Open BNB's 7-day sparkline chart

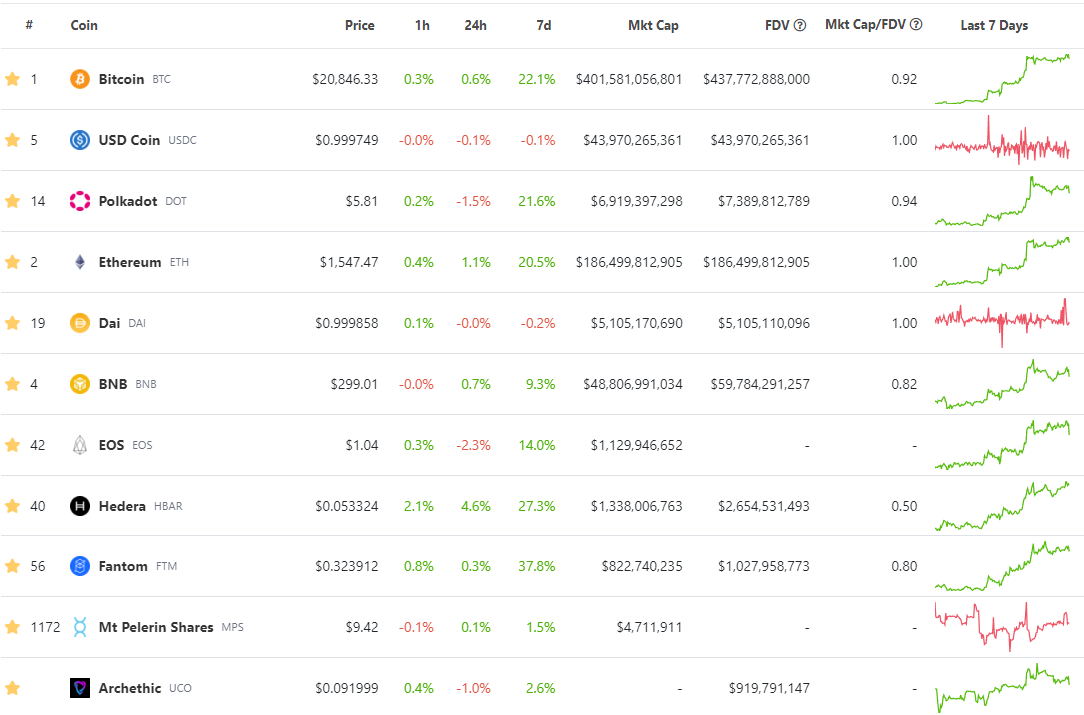click(x=1002, y=384)
